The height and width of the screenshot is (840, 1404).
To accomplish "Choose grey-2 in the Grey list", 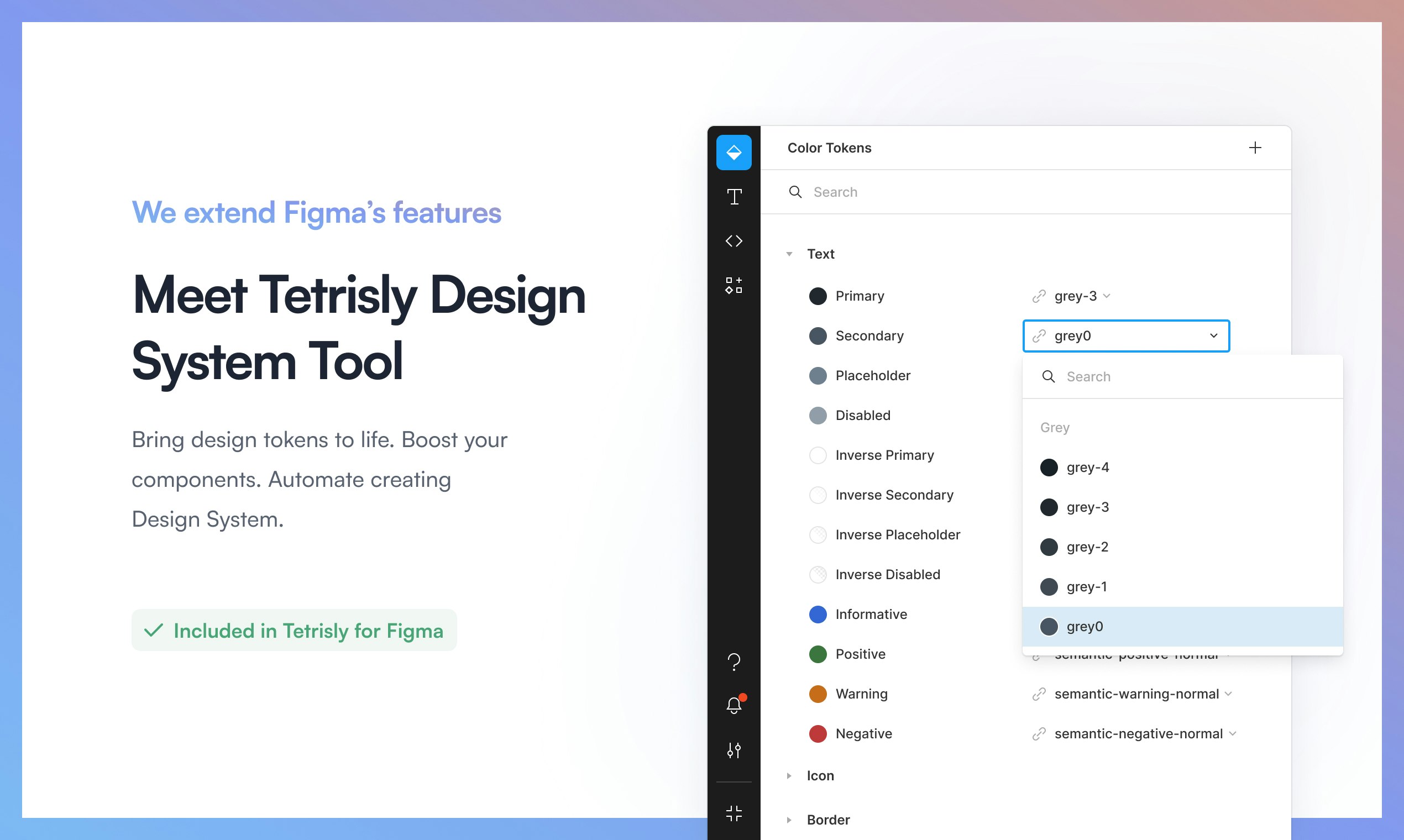I will click(x=1087, y=547).
